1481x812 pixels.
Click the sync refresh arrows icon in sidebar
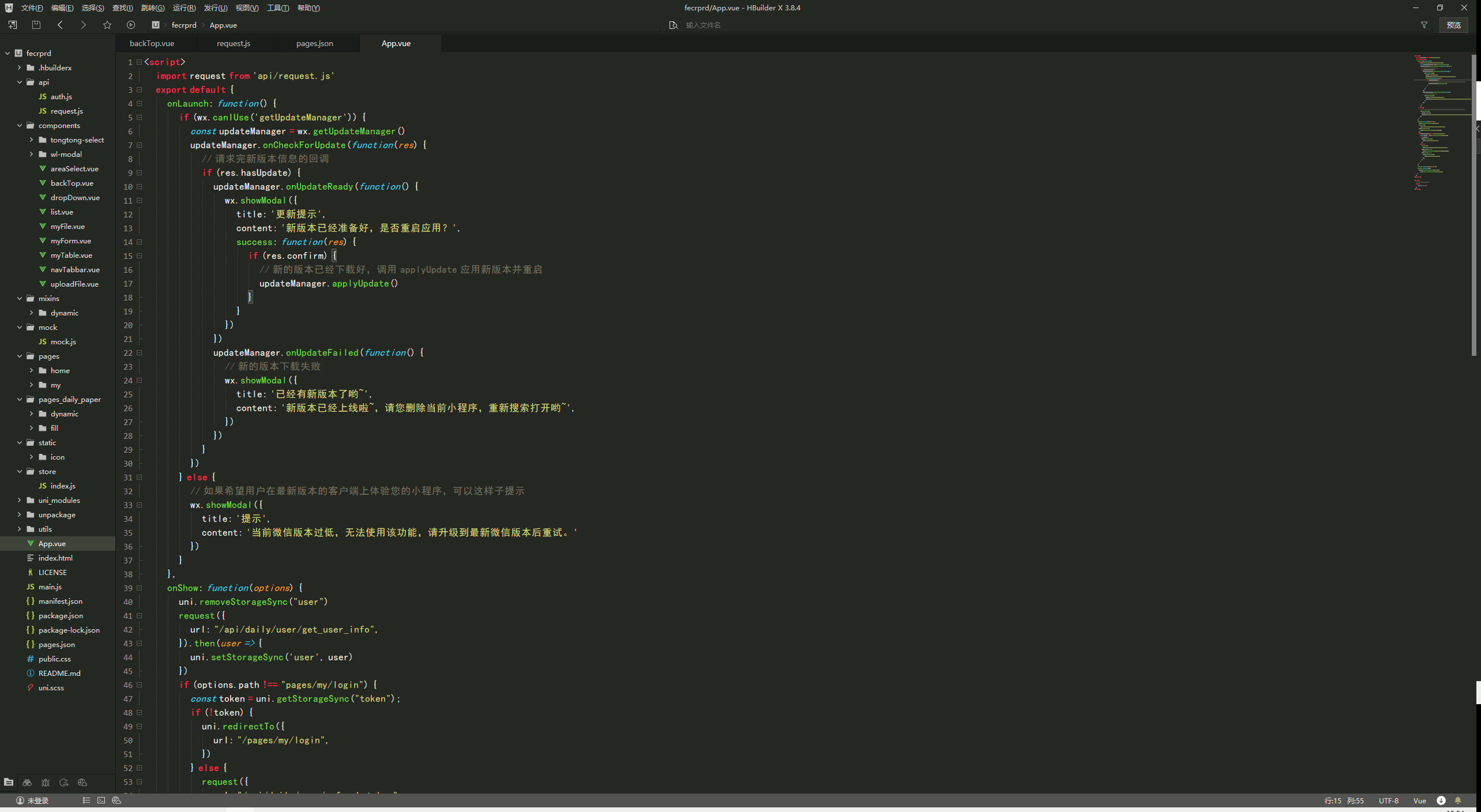click(x=64, y=782)
